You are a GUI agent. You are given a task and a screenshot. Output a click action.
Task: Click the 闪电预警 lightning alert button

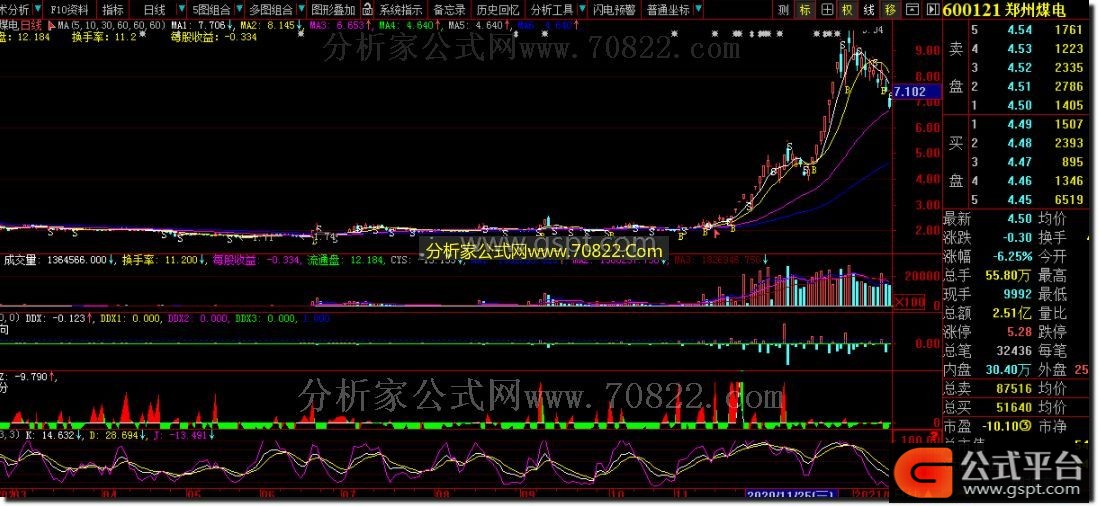point(614,9)
